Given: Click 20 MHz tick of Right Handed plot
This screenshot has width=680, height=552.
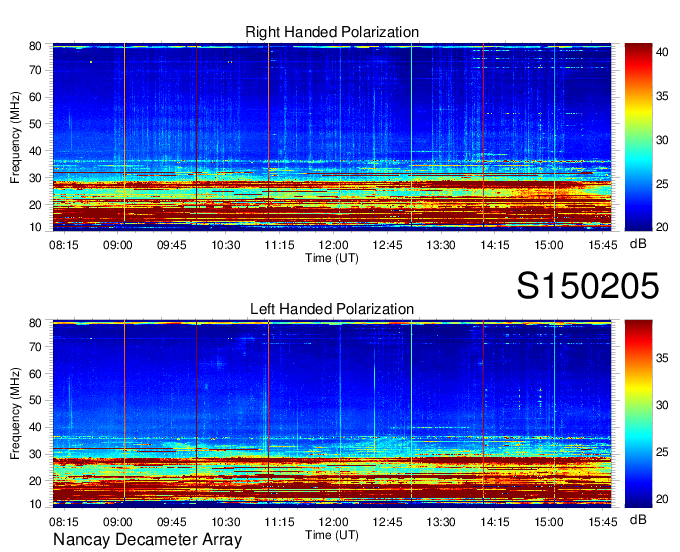Looking at the screenshot, I should [35, 205].
